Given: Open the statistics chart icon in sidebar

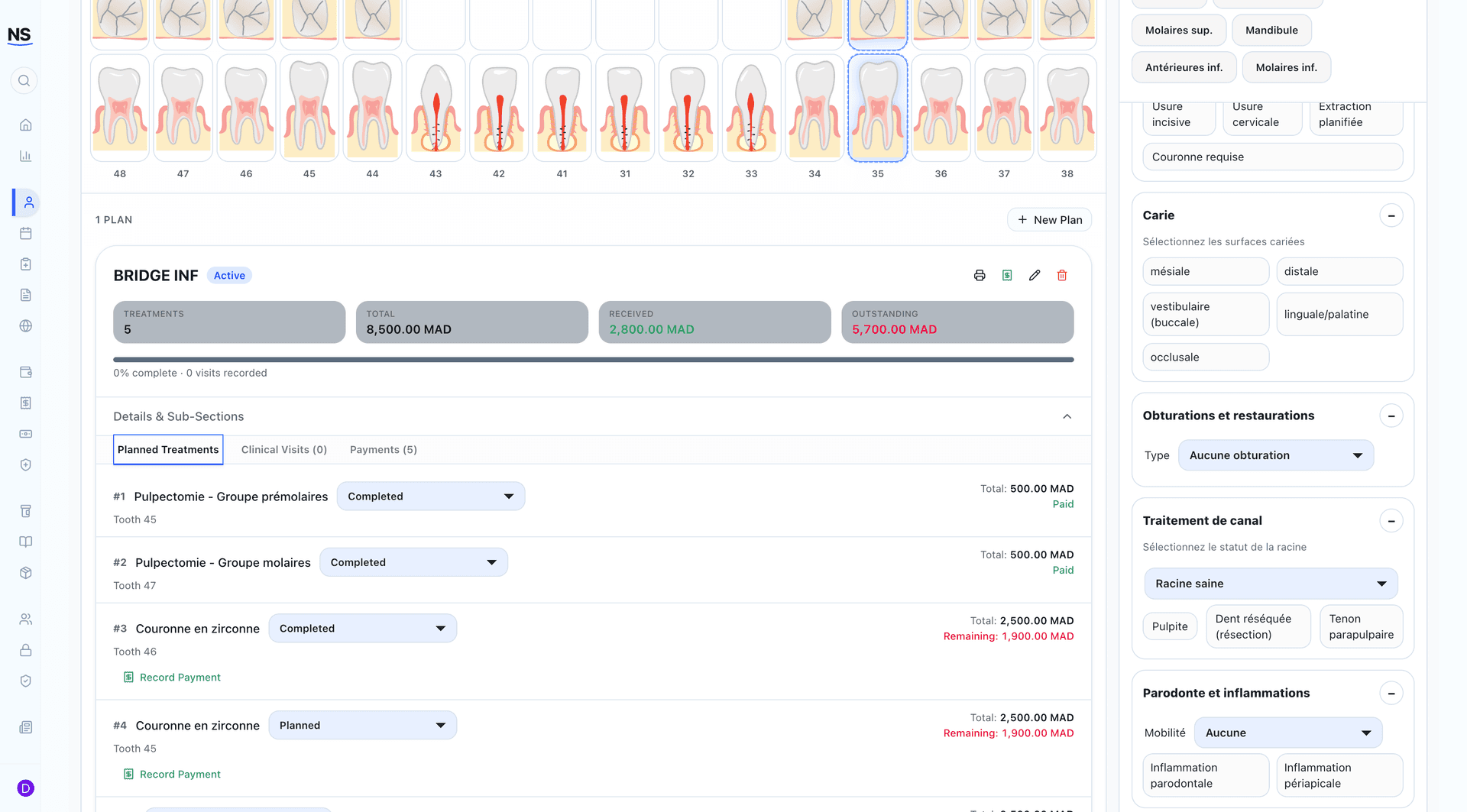Looking at the screenshot, I should 25,156.
